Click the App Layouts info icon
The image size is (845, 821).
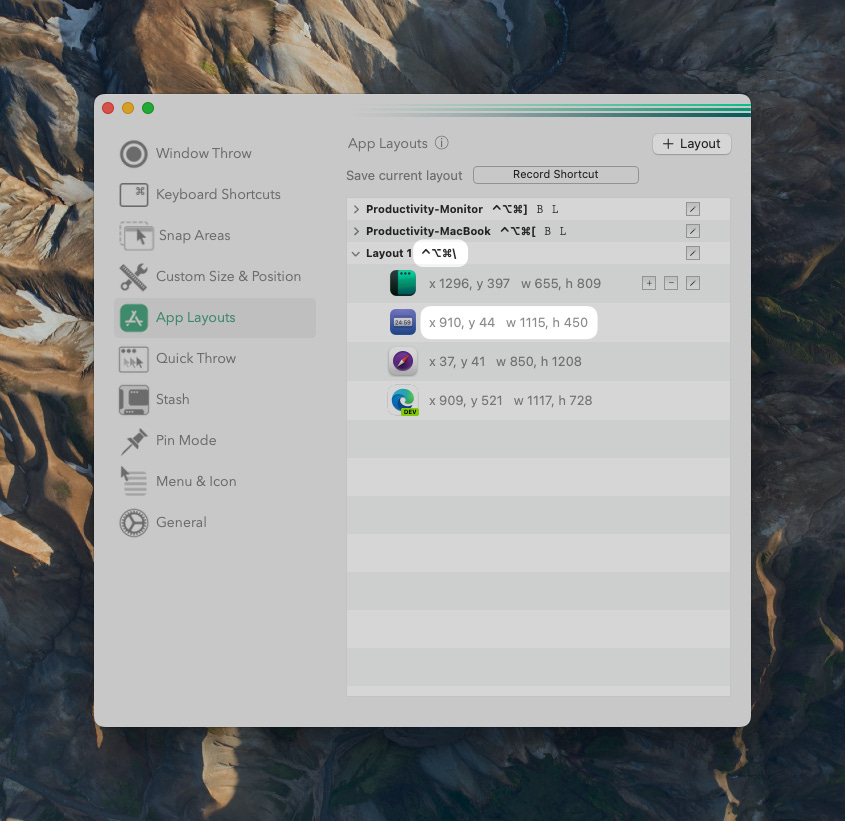[441, 143]
